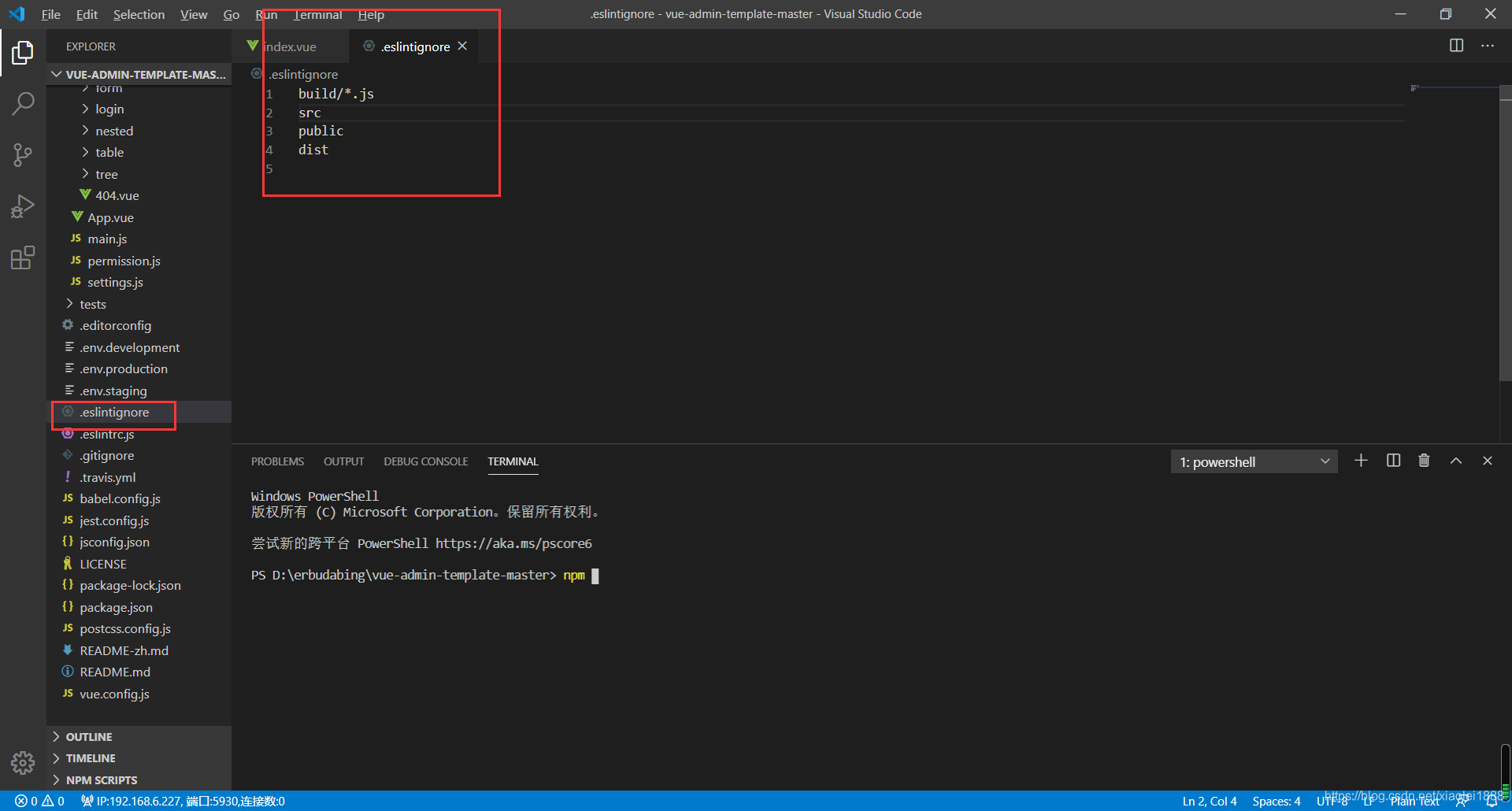
Task: Kill terminal with trash icon
Action: pos(1424,461)
